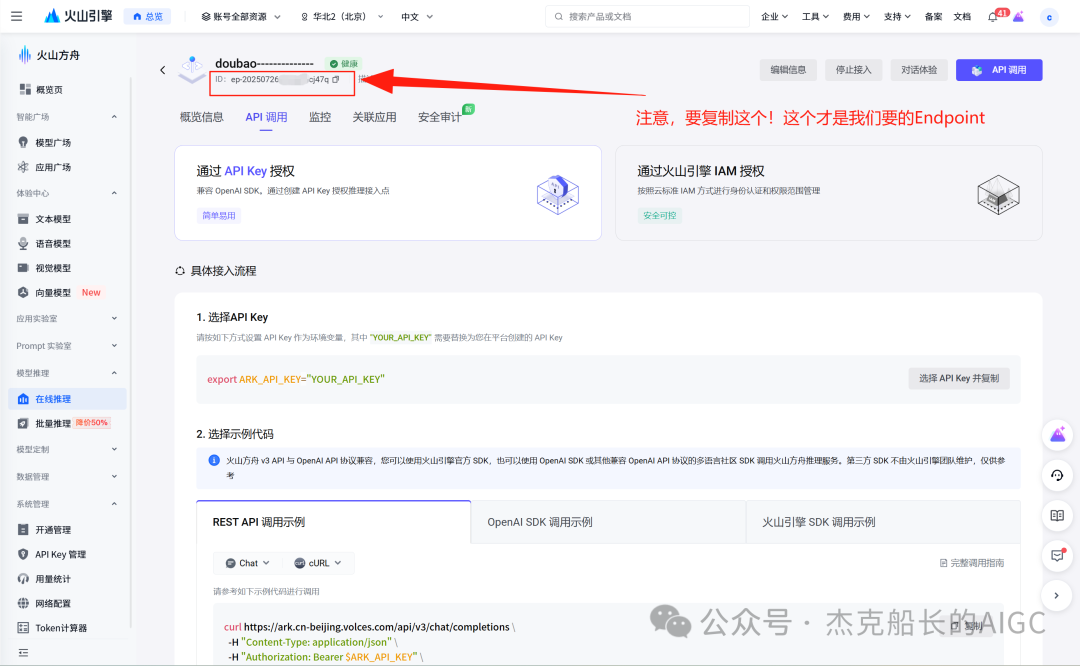Image resolution: width=1080 pixels, height=666 pixels.
Task: Collapse the 系统管理 sidebar section
Action: click(x=68, y=503)
